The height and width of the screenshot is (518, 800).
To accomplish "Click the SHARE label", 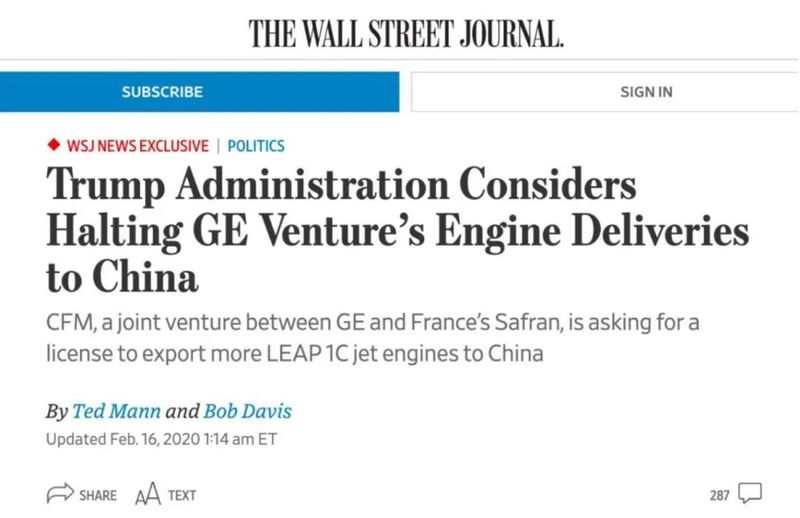I will (98, 495).
